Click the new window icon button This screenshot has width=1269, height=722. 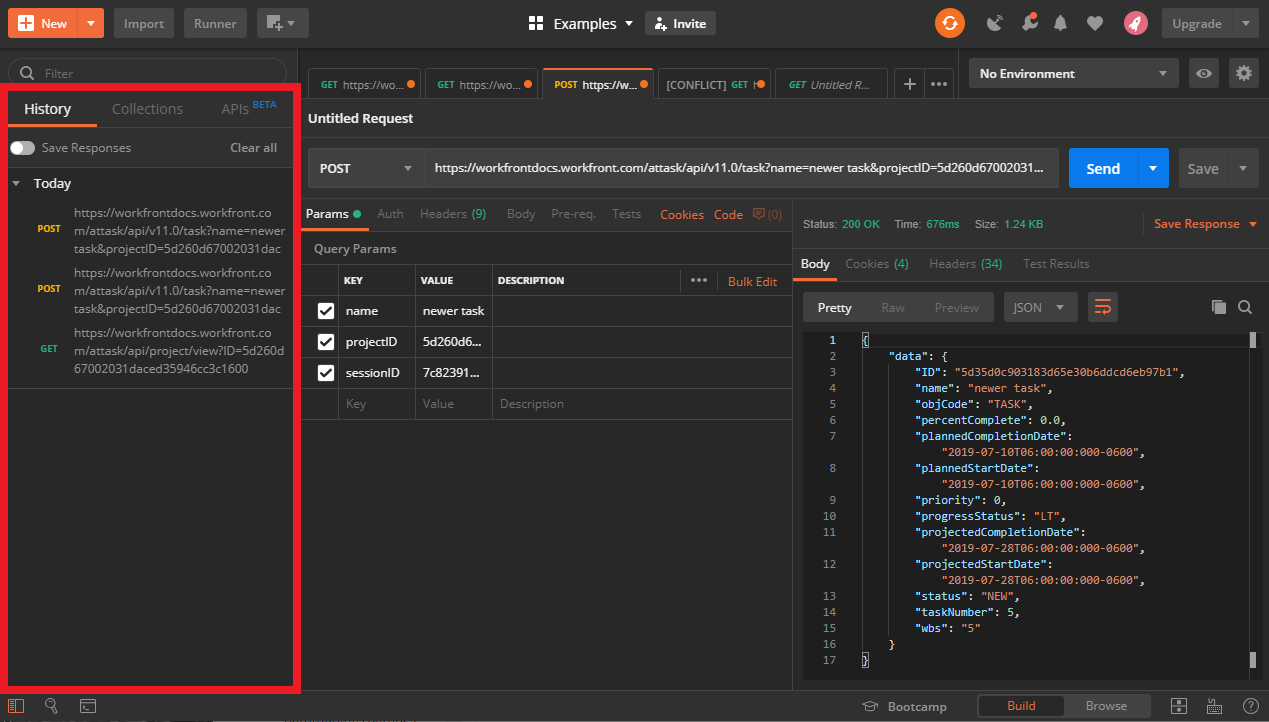[282, 23]
